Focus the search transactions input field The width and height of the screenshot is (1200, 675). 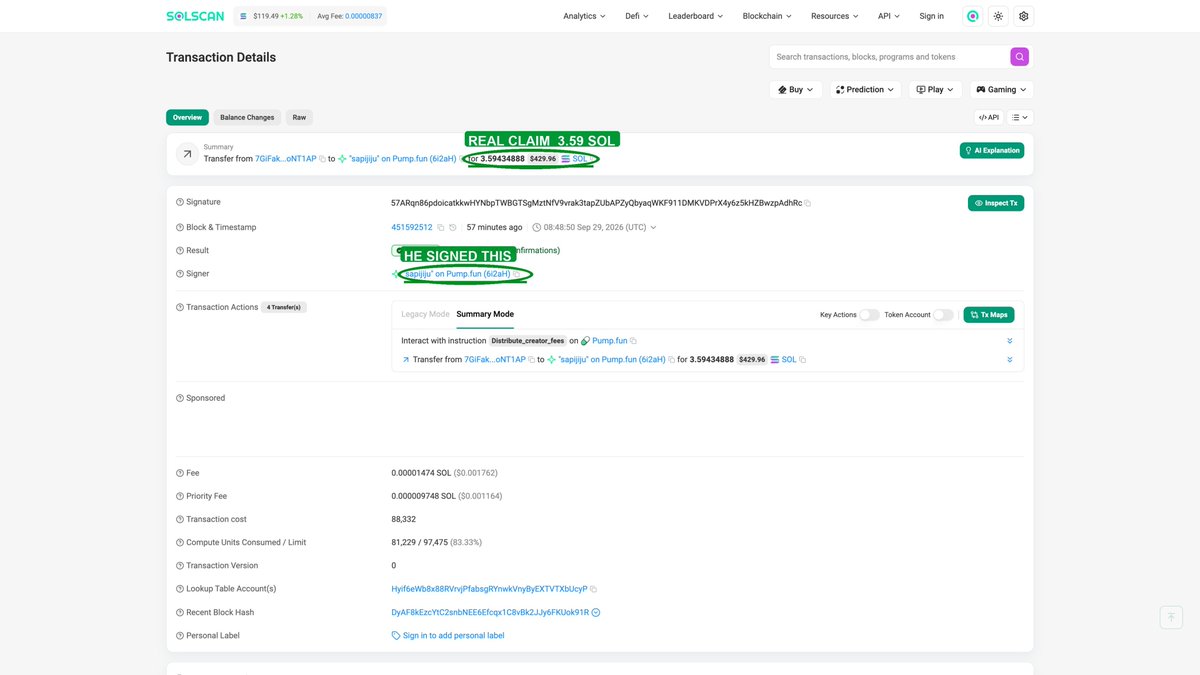889,57
